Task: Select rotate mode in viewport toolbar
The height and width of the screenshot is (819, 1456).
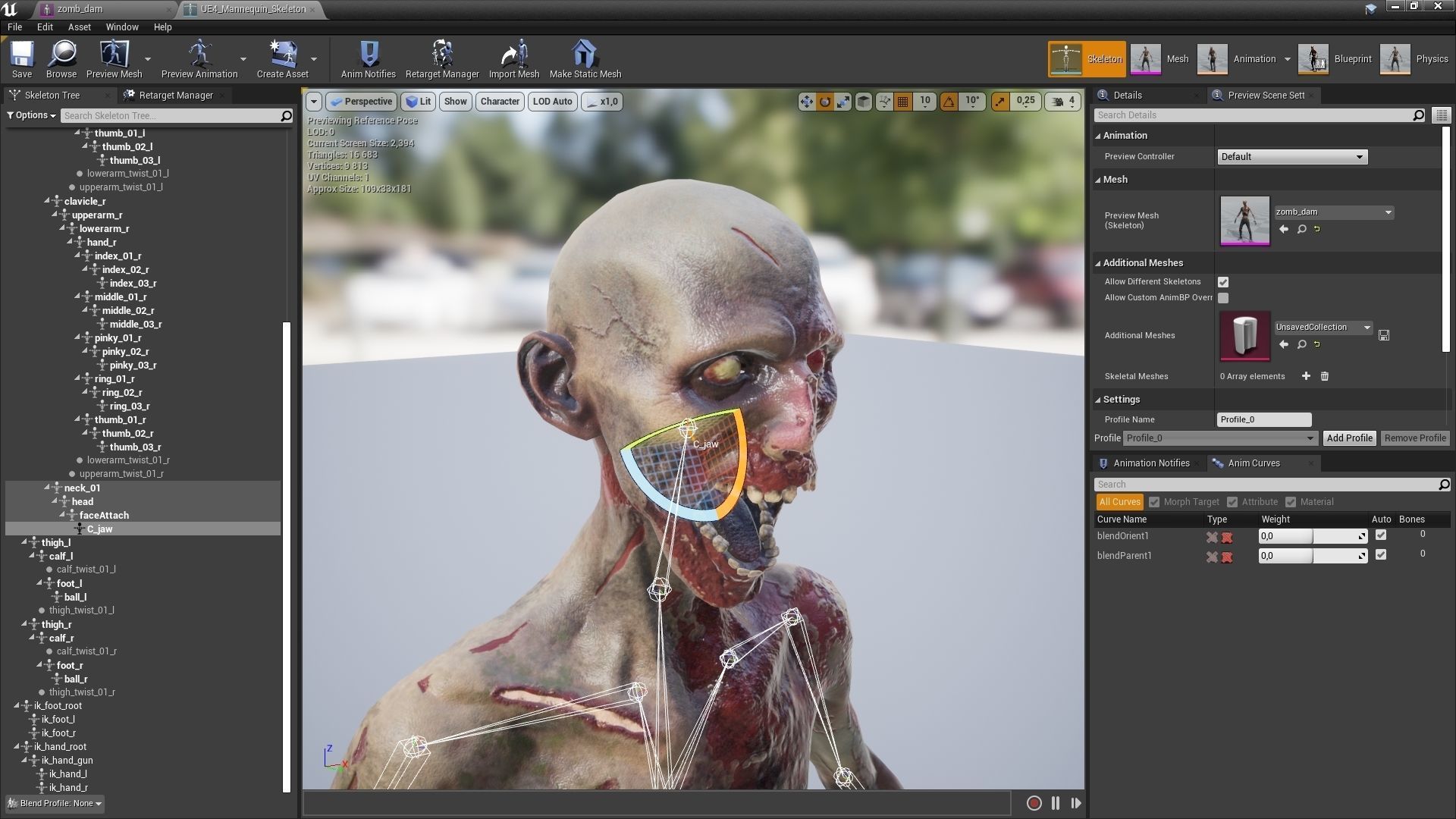Action: point(825,102)
